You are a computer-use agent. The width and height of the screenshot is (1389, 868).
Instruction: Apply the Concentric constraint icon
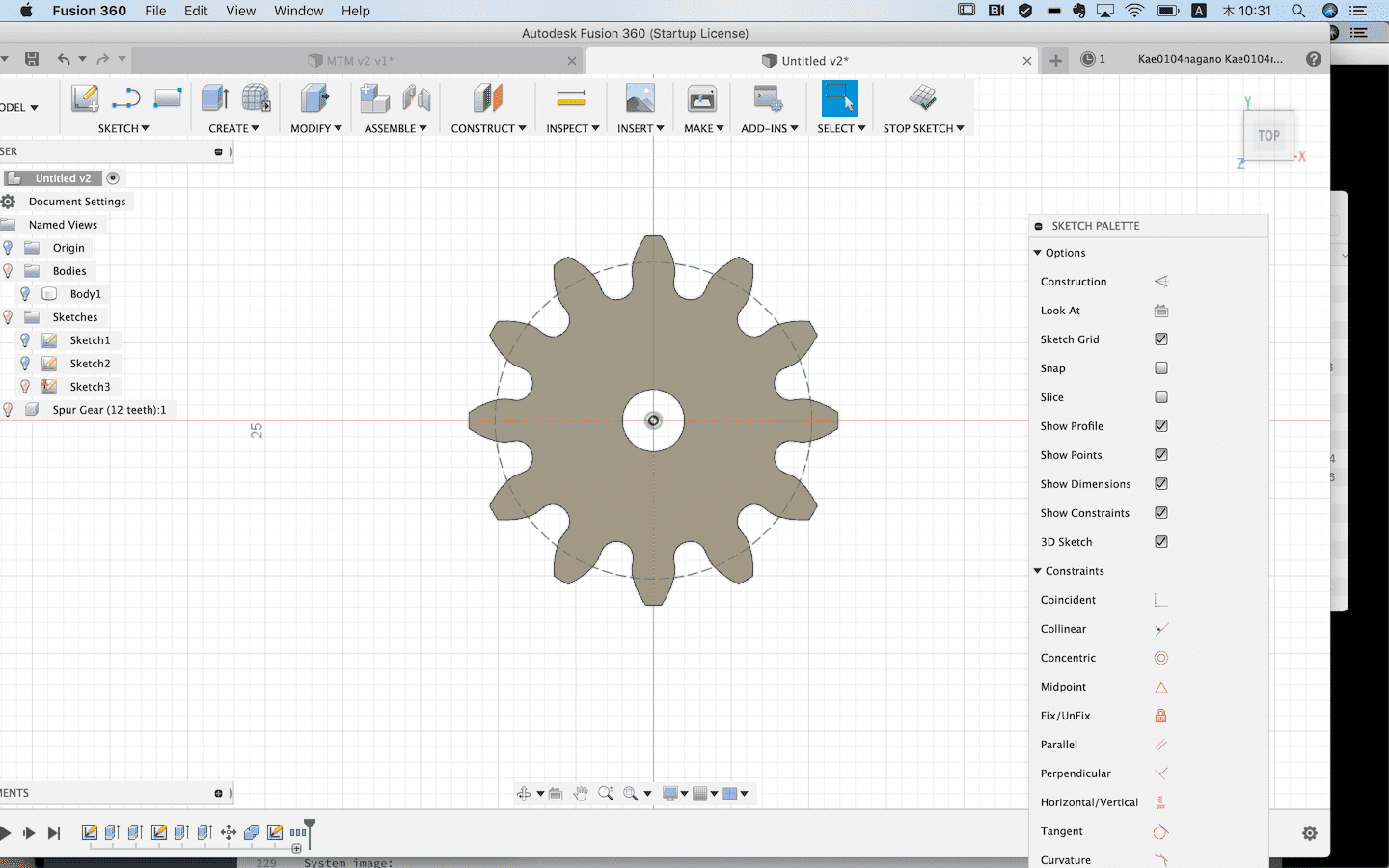pyautogui.click(x=1161, y=658)
